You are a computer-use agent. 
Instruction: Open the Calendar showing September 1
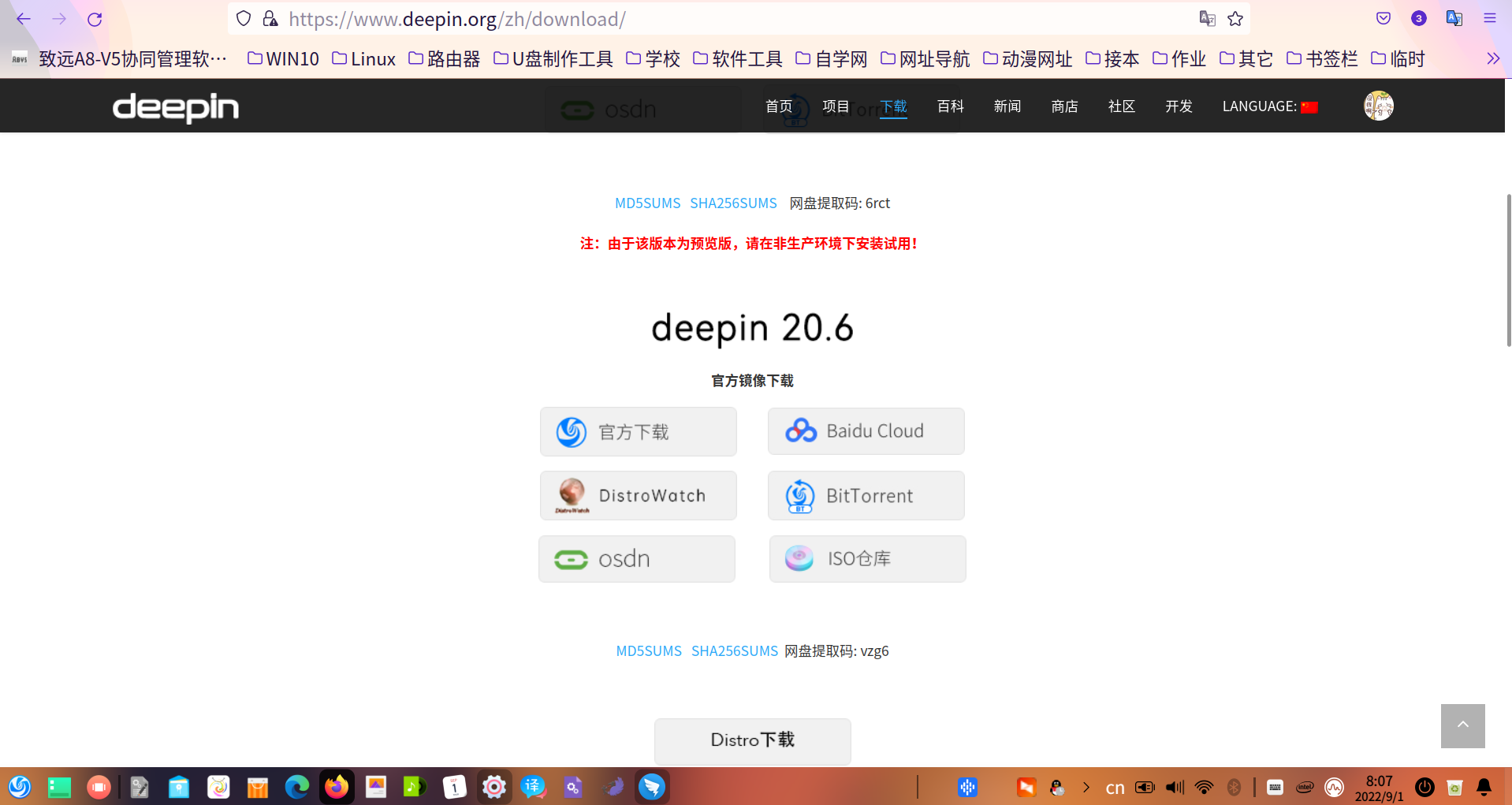(x=455, y=787)
